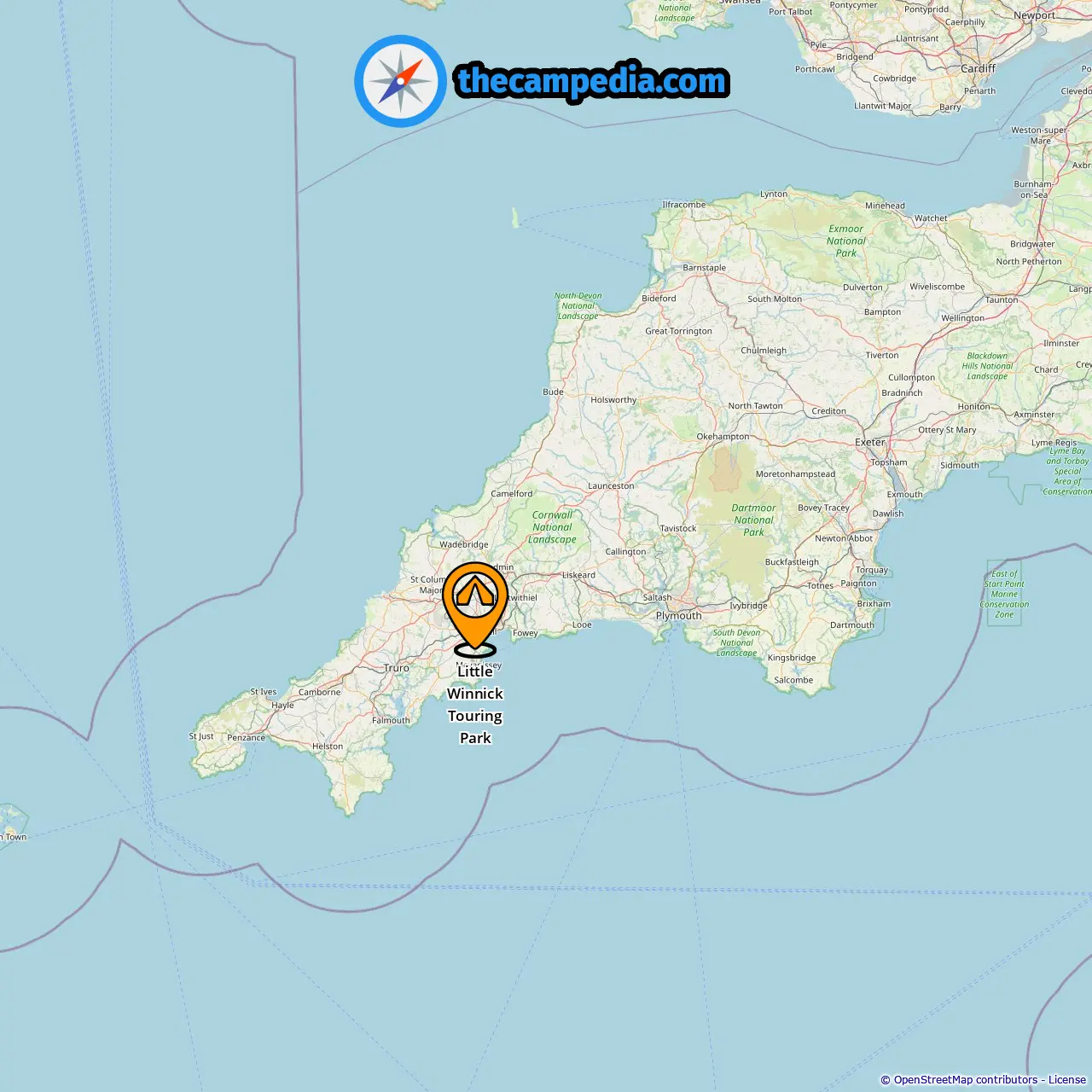Image resolution: width=1092 pixels, height=1092 pixels.
Task: Click Exeter city label on map
Action: pos(870,442)
